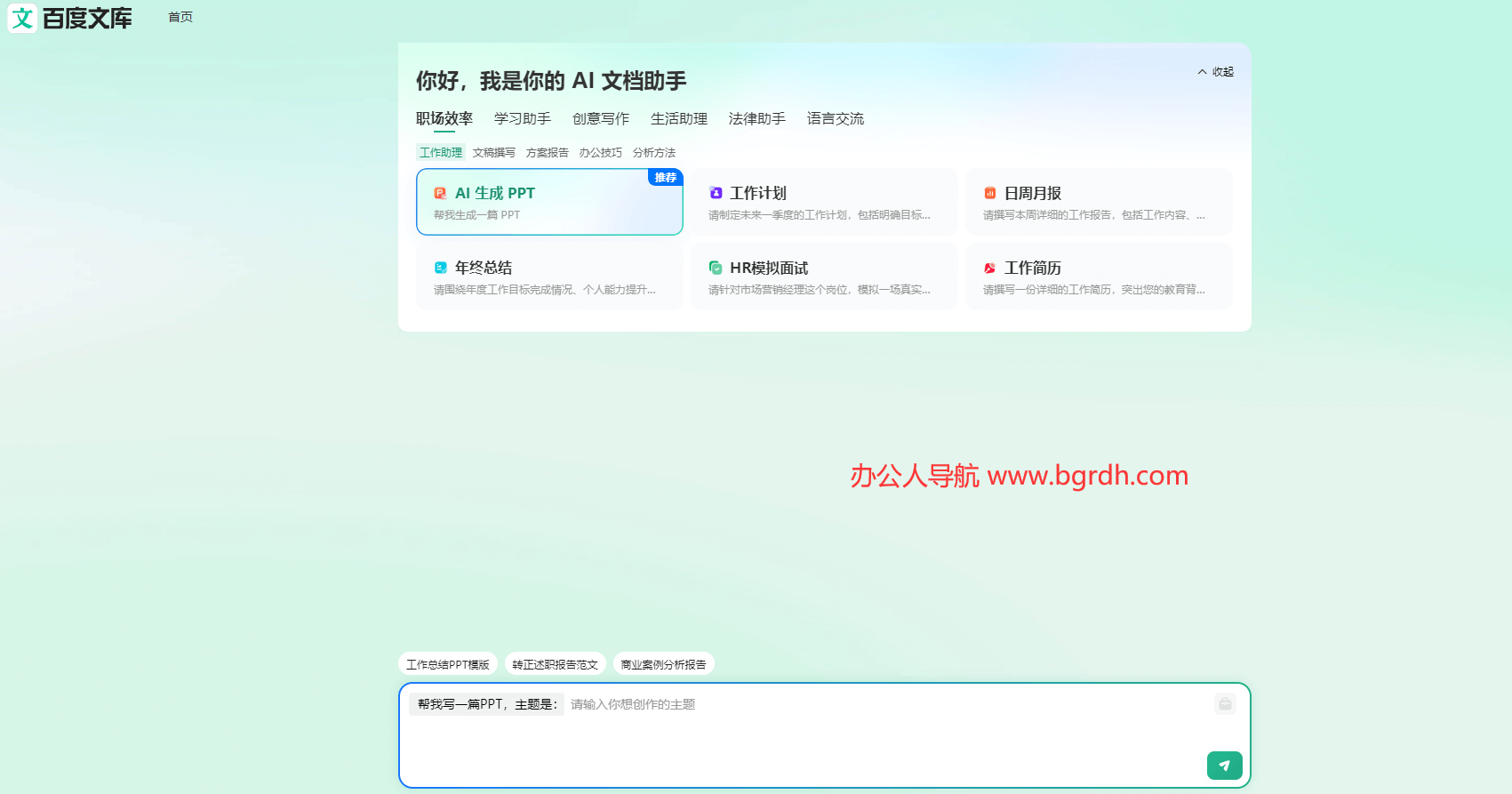The height and width of the screenshot is (794, 1512).
Task: Click the 帮我生成一篇 PPT description text
Action: tap(477, 215)
